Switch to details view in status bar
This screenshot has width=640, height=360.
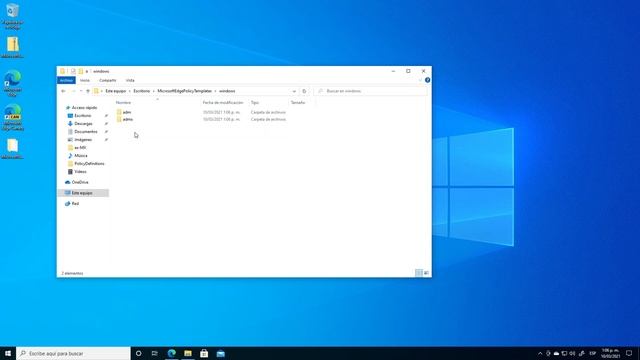click(x=419, y=273)
